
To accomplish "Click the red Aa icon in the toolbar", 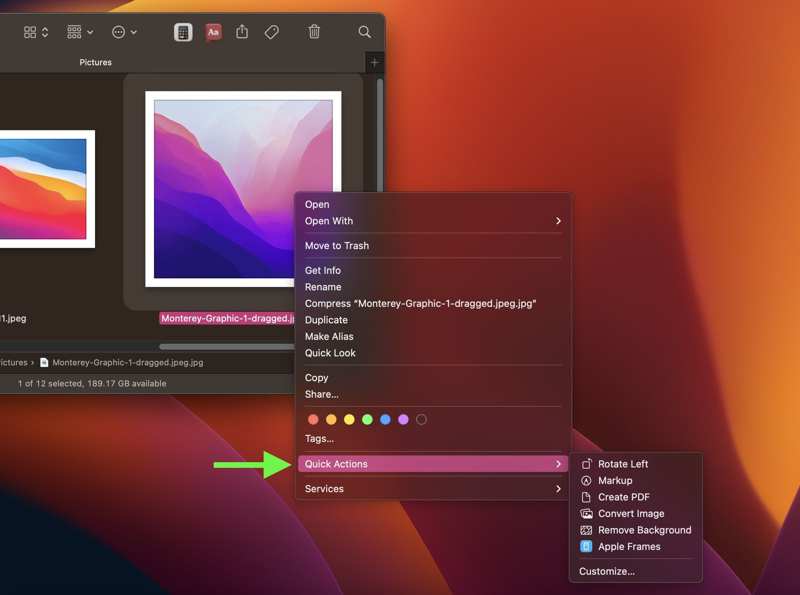I will click(x=212, y=32).
